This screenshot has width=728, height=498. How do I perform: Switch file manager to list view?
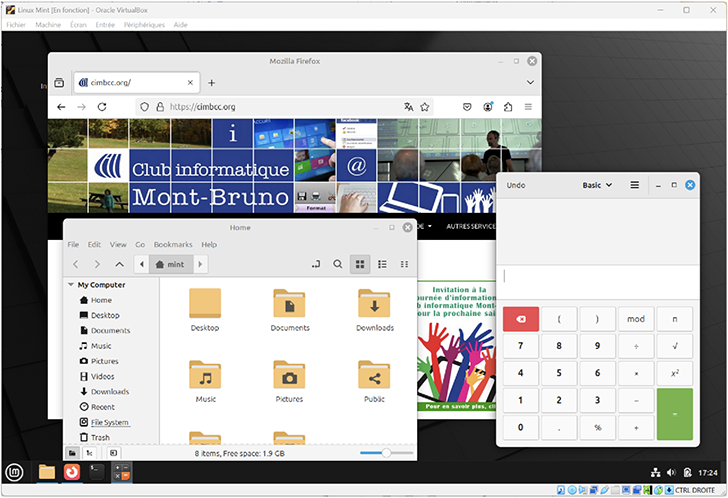click(382, 264)
